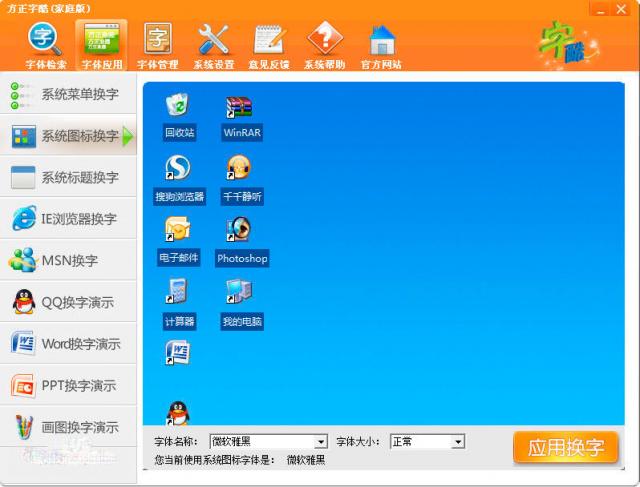Select 画图换字演示 in sidebar
The image size is (640, 487).
[68, 427]
